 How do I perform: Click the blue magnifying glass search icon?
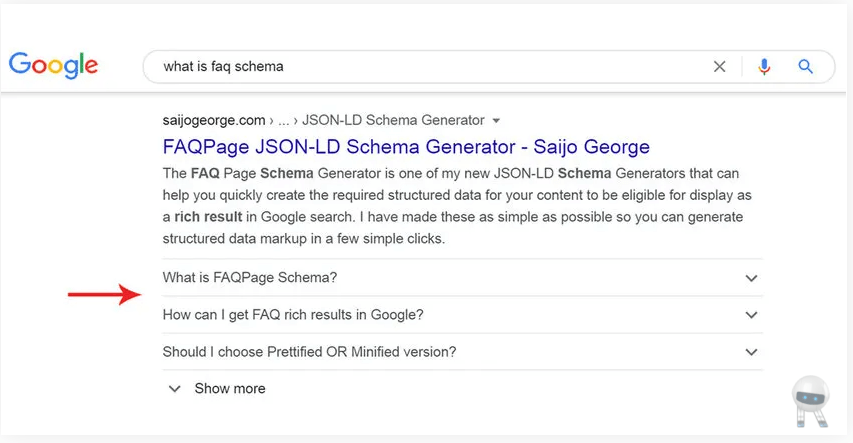tap(805, 66)
